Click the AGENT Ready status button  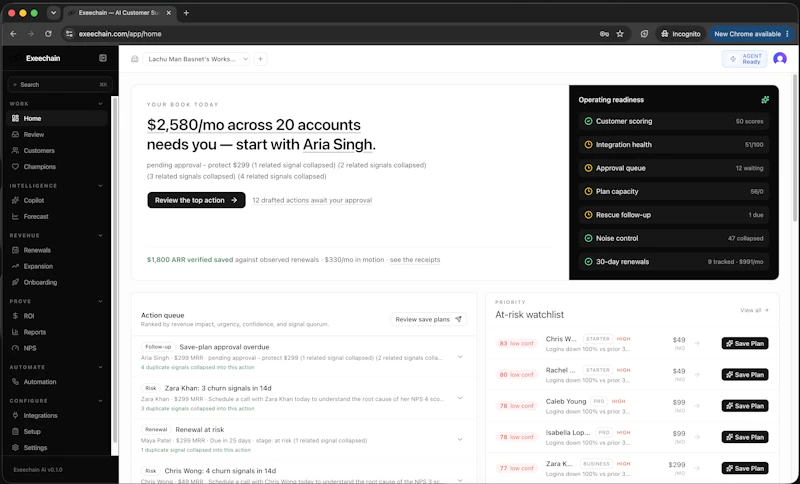pyautogui.click(x=744, y=59)
